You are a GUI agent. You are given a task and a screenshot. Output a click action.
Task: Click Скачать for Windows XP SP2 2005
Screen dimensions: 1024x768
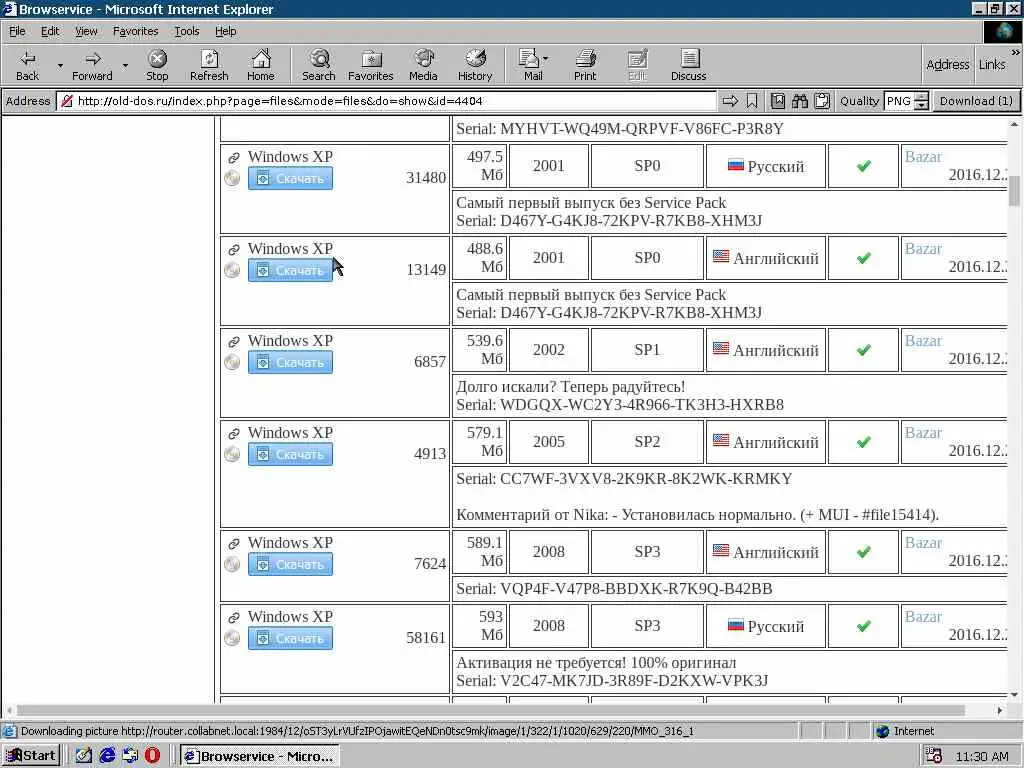pyautogui.click(x=290, y=455)
